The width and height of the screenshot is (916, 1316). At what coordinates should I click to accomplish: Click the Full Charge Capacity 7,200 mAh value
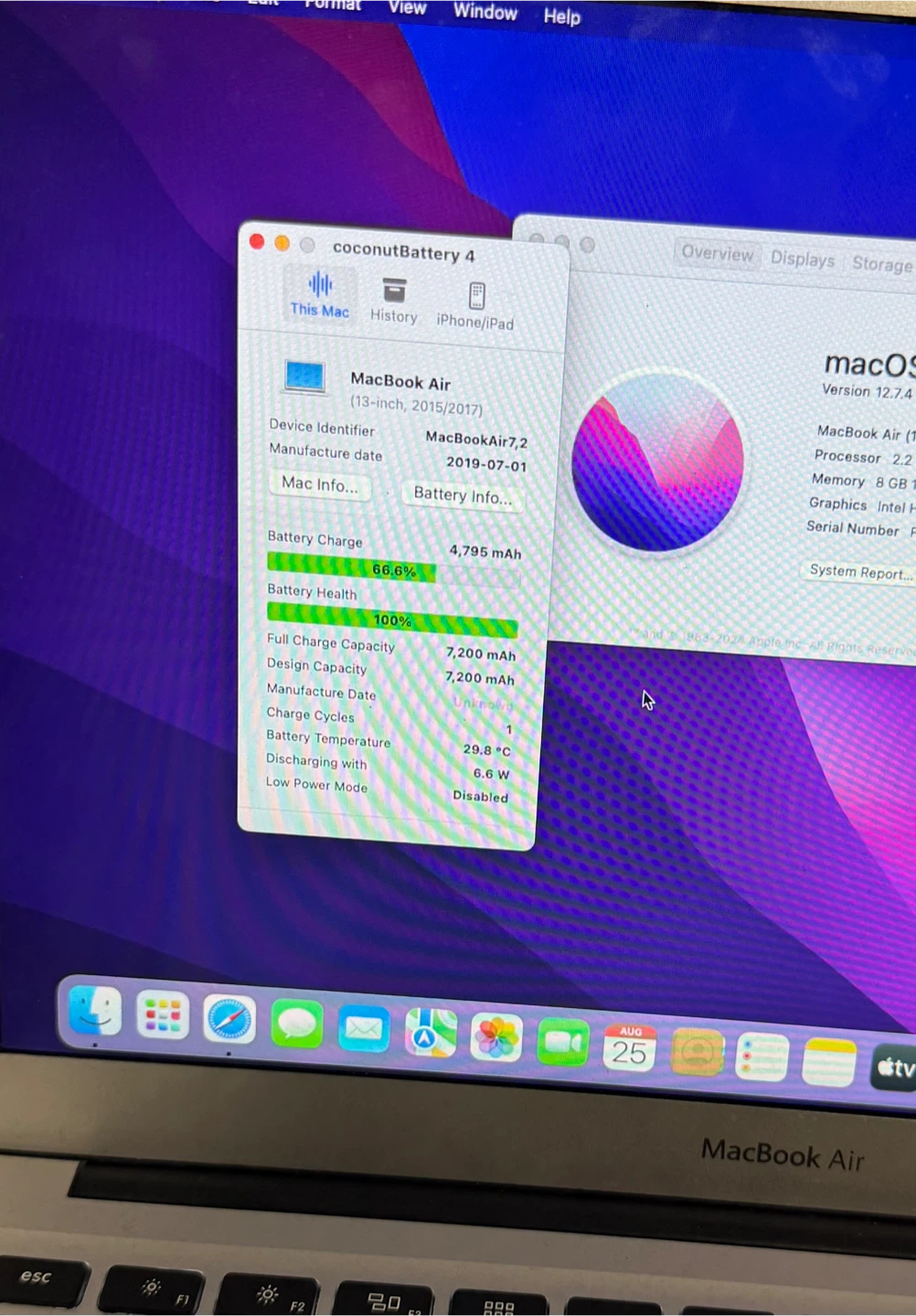481,653
